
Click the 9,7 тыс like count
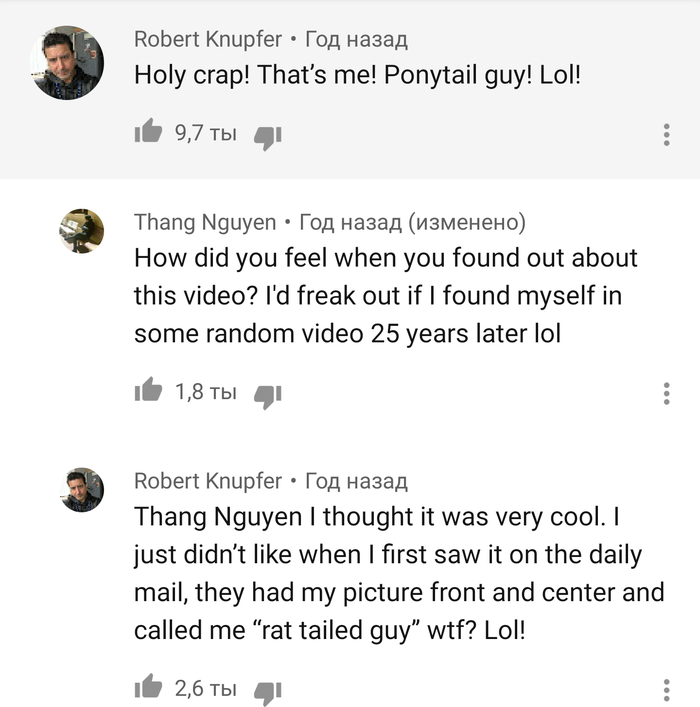tap(205, 133)
